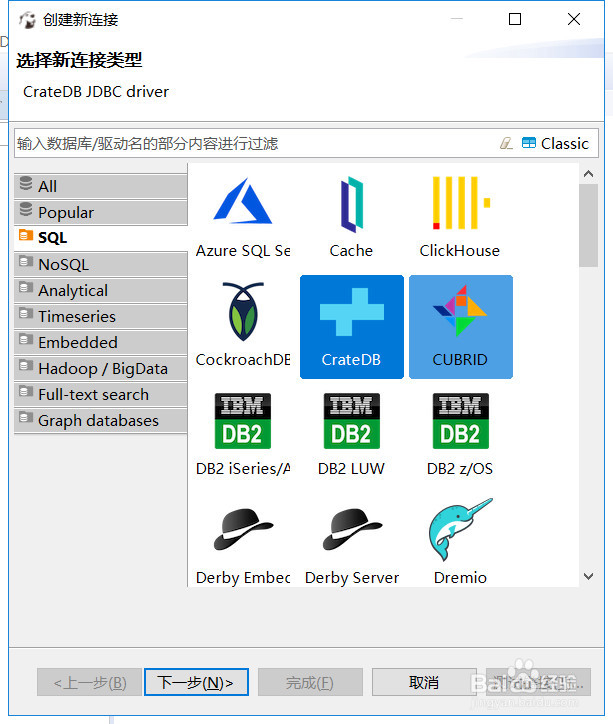Maximize the 创建新连接 dialog
The width and height of the screenshot is (613, 724).
pyautogui.click(x=515, y=19)
